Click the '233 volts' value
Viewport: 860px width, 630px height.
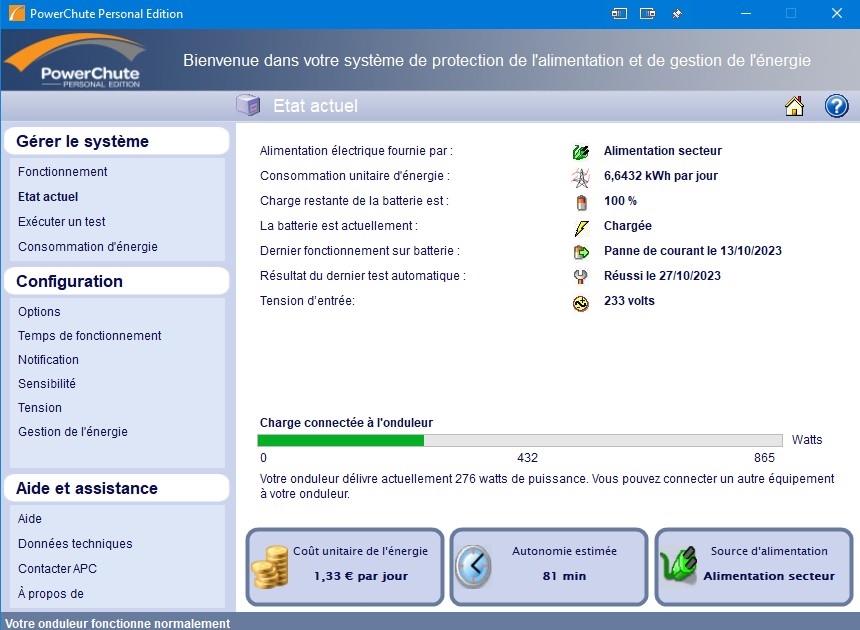point(629,301)
